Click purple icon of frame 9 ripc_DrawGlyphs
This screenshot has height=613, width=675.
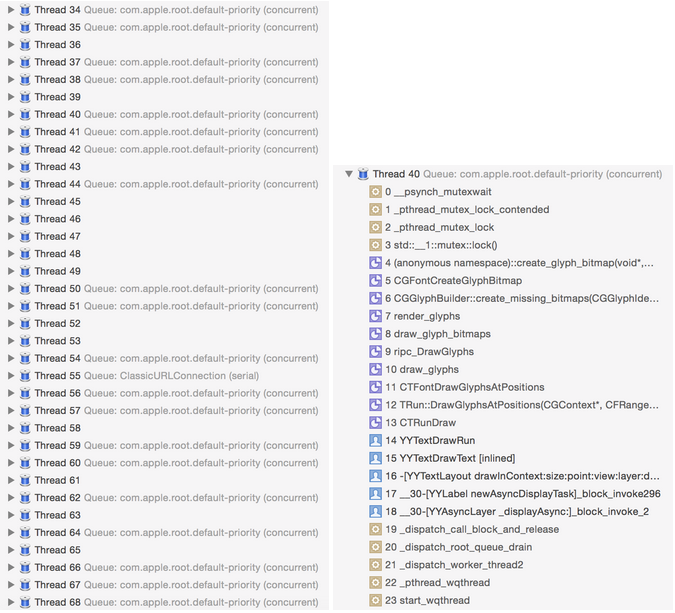tap(375, 352)
